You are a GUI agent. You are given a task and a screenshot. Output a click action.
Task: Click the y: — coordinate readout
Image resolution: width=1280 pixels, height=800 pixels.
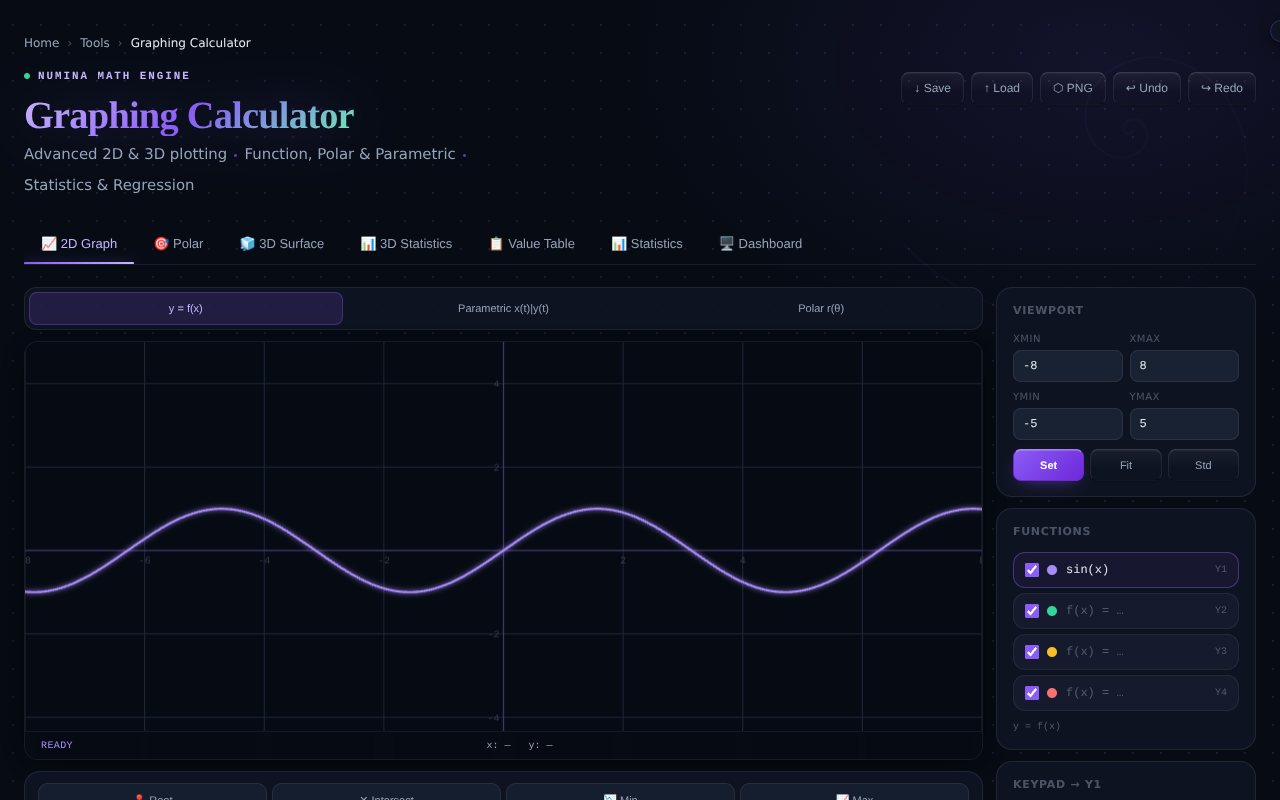[540, 745]
